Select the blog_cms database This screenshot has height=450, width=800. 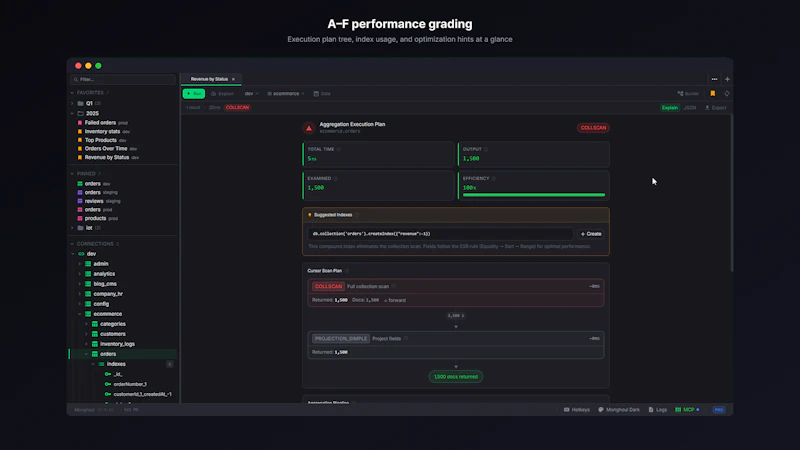pyautogui.click(x=105, y=284)
